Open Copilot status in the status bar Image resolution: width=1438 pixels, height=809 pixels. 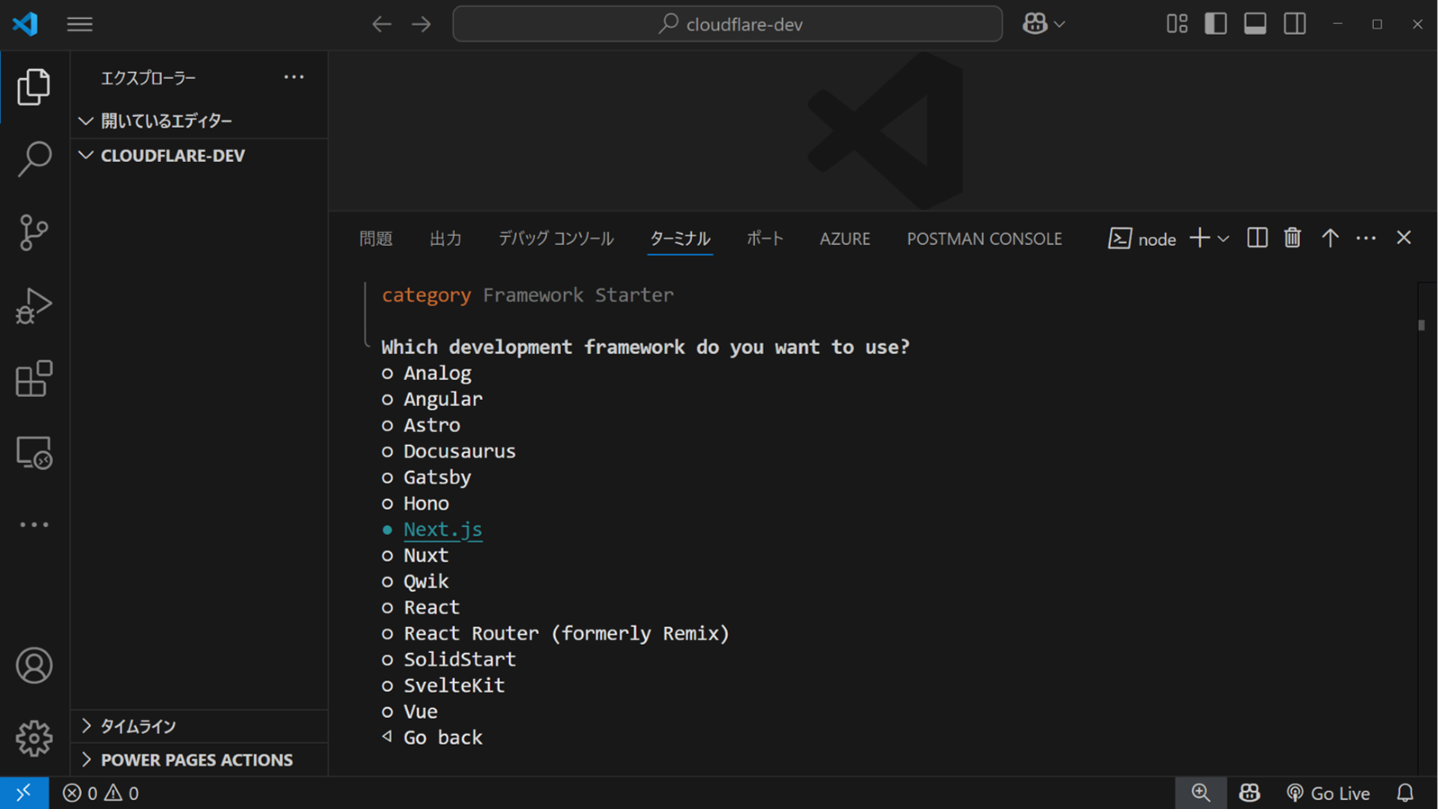pos(1250,793)
